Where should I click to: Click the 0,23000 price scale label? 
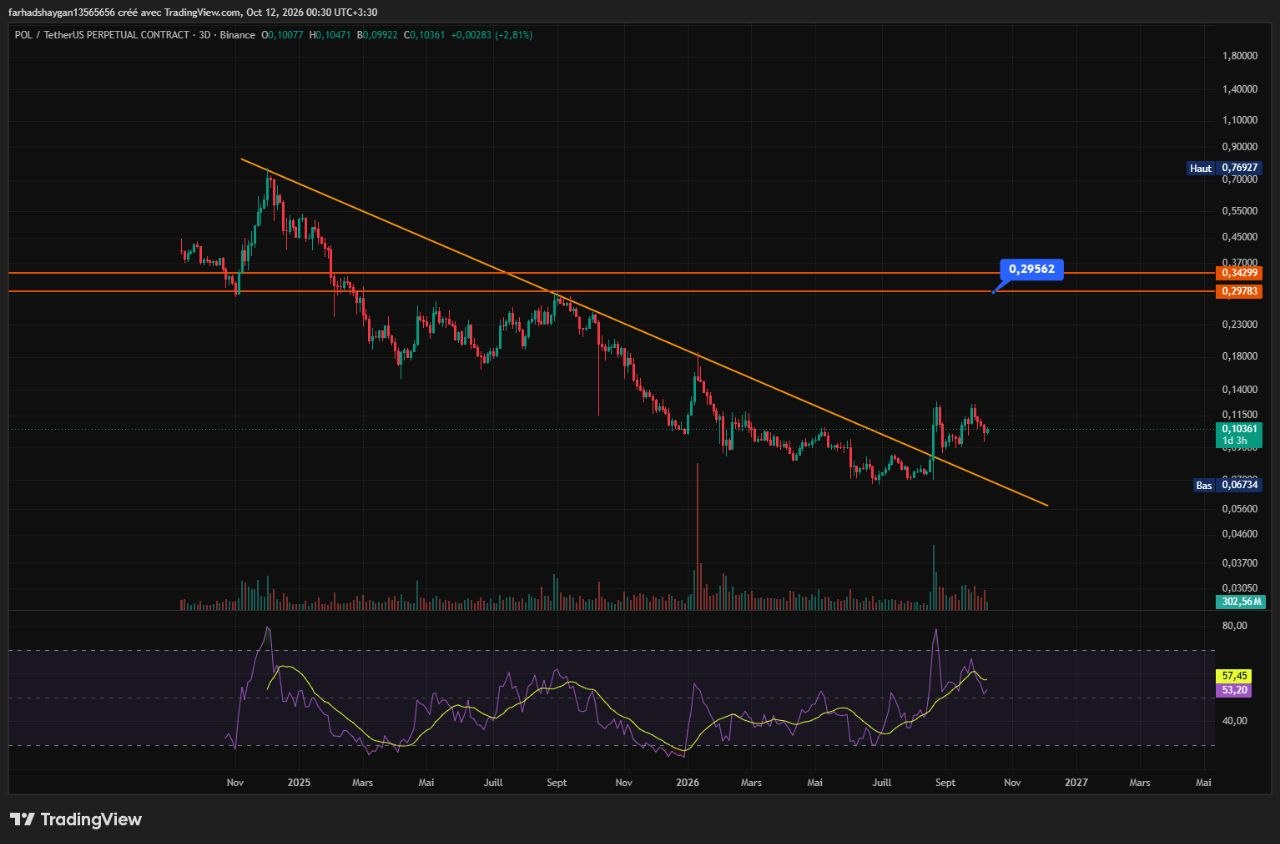click(x=1240, y=325)
